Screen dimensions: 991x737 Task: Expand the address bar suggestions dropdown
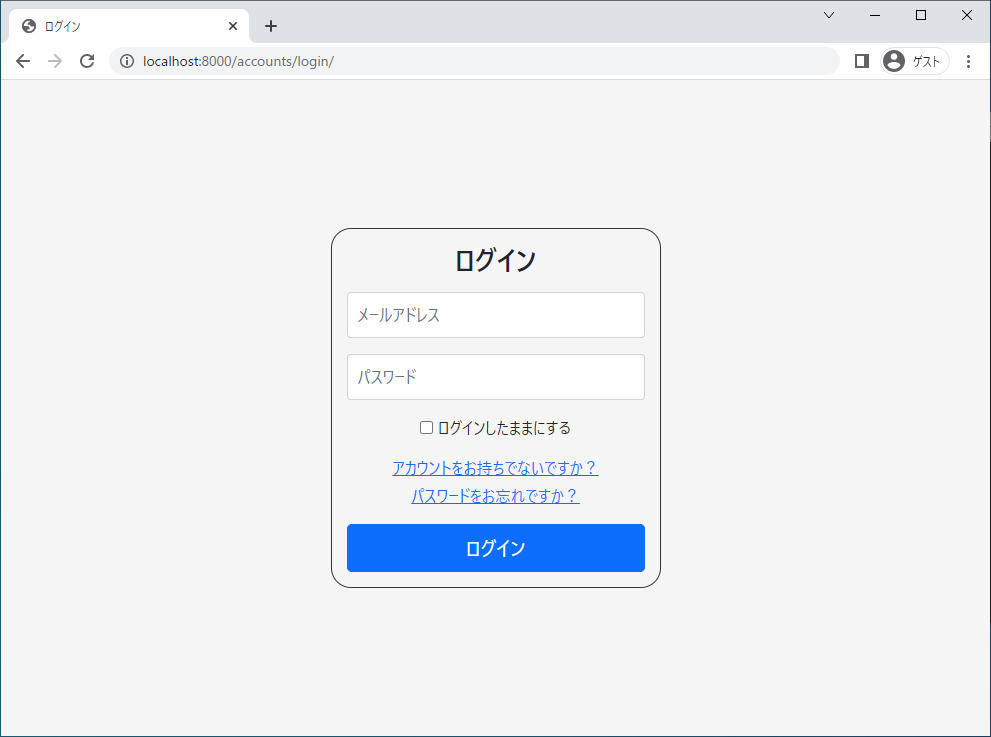tap(828, 15)
